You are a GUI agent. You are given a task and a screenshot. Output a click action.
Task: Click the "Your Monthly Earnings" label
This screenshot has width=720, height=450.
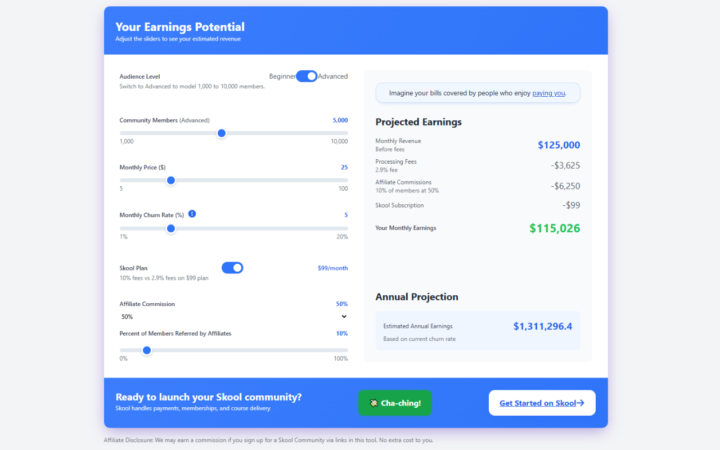(x=405, y=228)
